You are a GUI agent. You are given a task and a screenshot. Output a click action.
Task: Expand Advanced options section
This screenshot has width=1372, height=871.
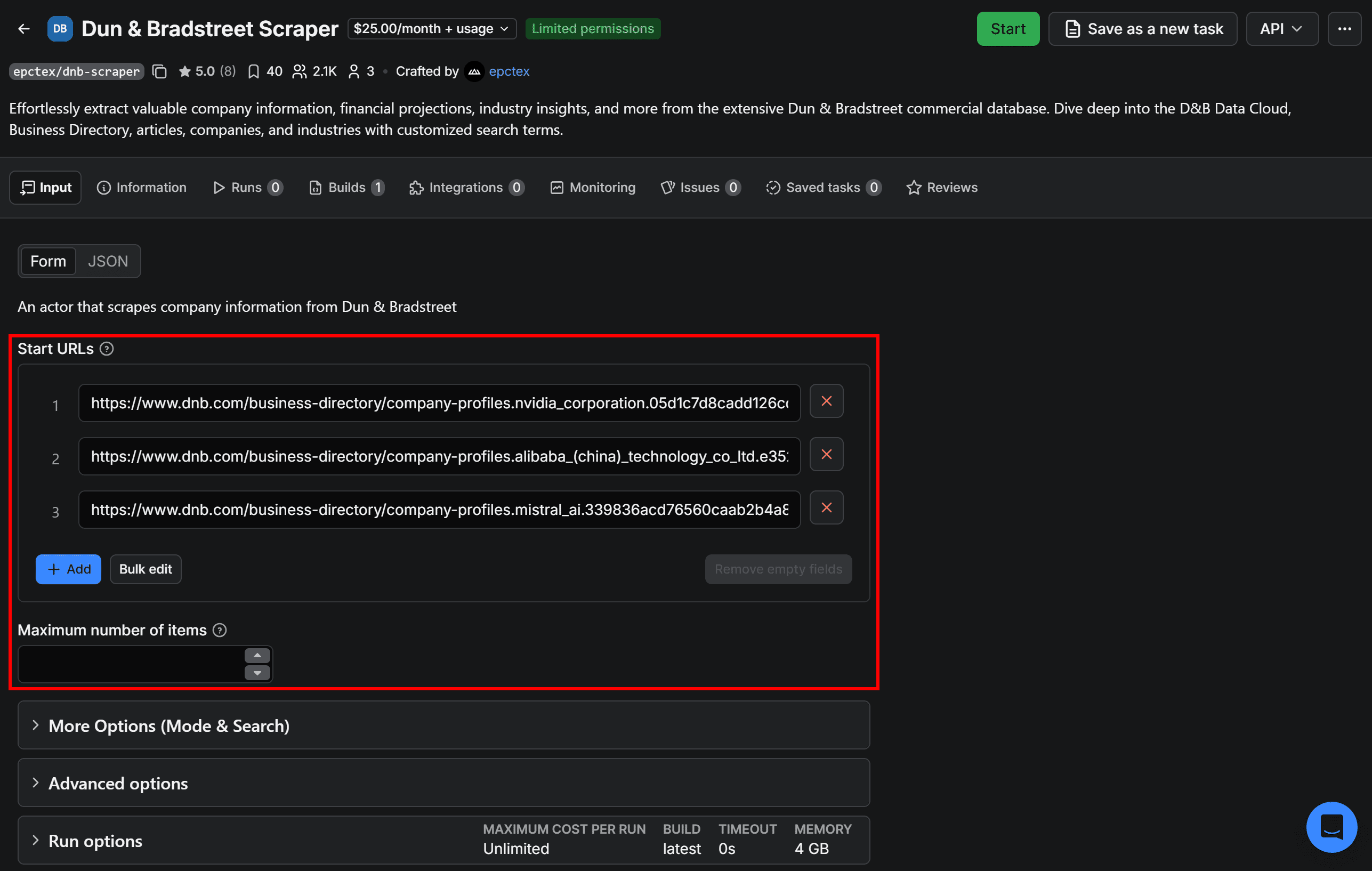443,783
